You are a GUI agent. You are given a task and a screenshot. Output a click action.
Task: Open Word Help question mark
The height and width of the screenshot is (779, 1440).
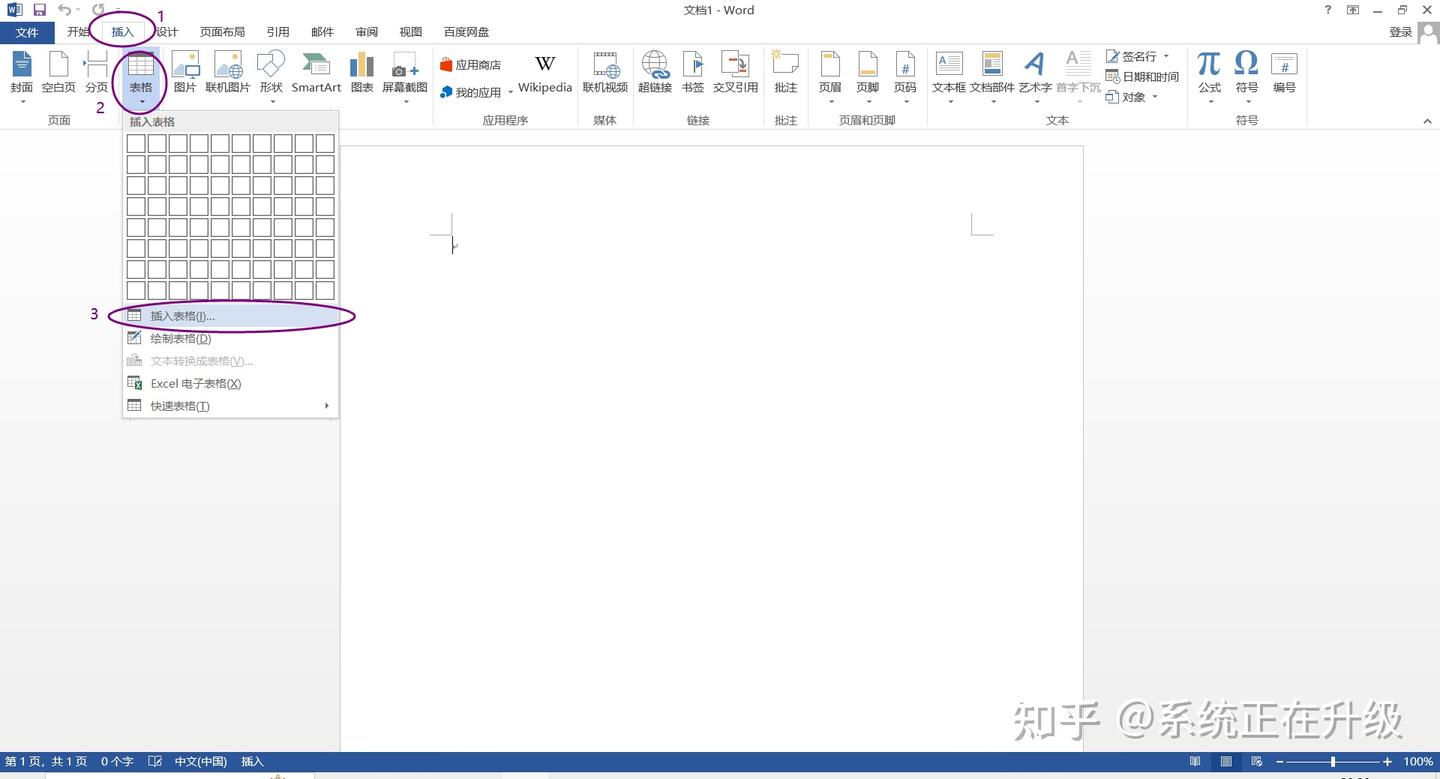[1328, 10]
